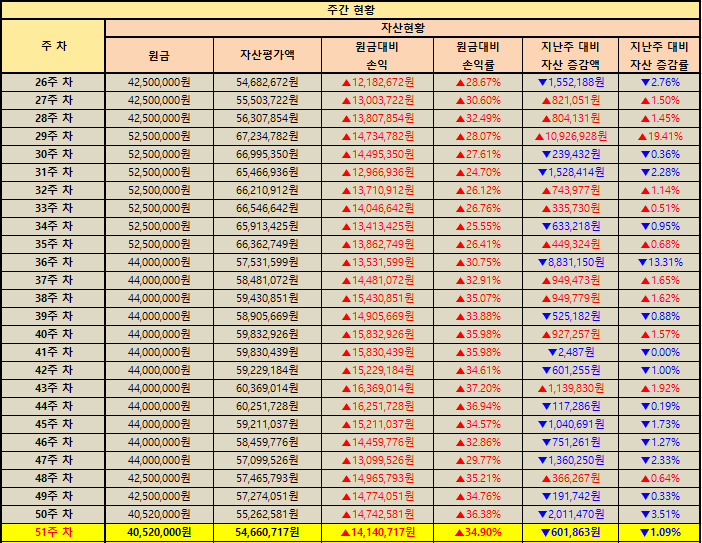This screenshot has height=543, width=702.
Task: Select the 10,926,928원 weekly increase cell
Action: click(570, 136)
